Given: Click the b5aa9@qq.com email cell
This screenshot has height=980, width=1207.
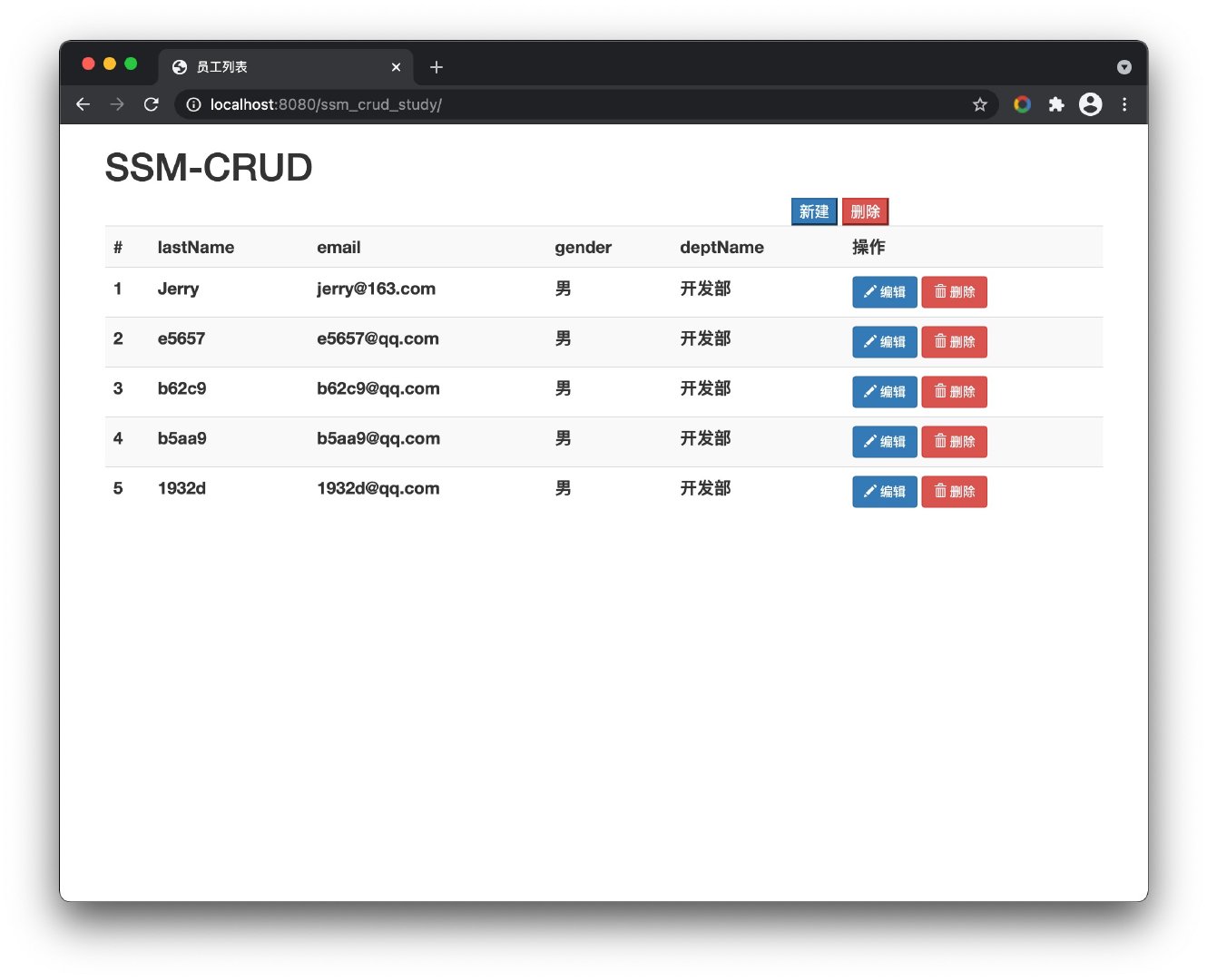Looking at the screenshot, I should click(378, 438).
